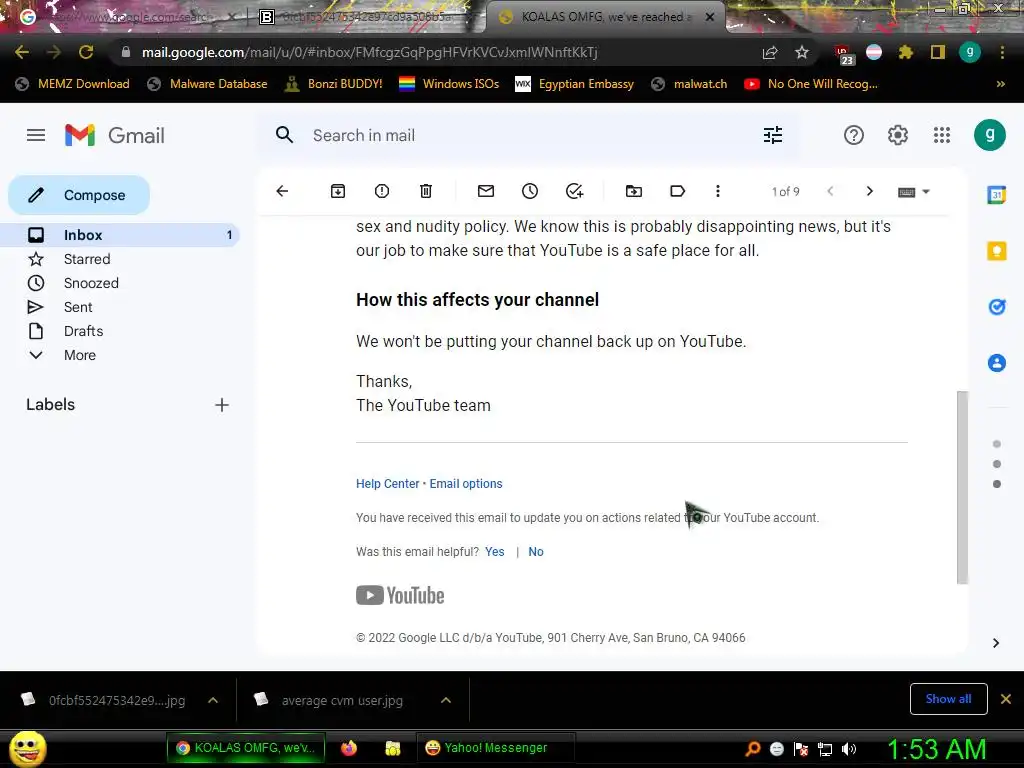The width and height of the screenshot is (1024, 768).
Task: Open the Bonzi BUDDY! bookmark
Action: 334,84
